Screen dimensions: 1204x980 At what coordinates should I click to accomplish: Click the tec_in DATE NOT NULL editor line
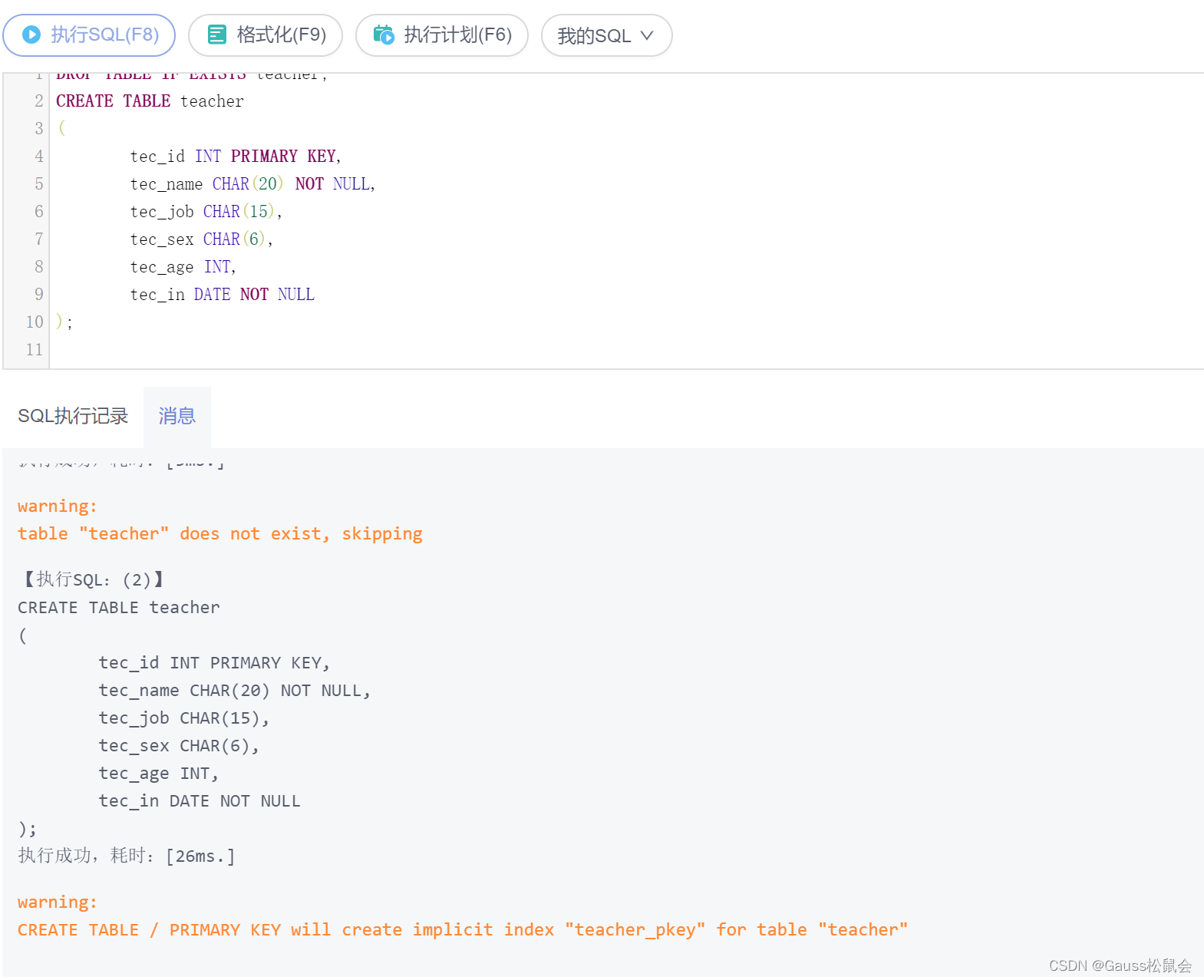point(223,295)
